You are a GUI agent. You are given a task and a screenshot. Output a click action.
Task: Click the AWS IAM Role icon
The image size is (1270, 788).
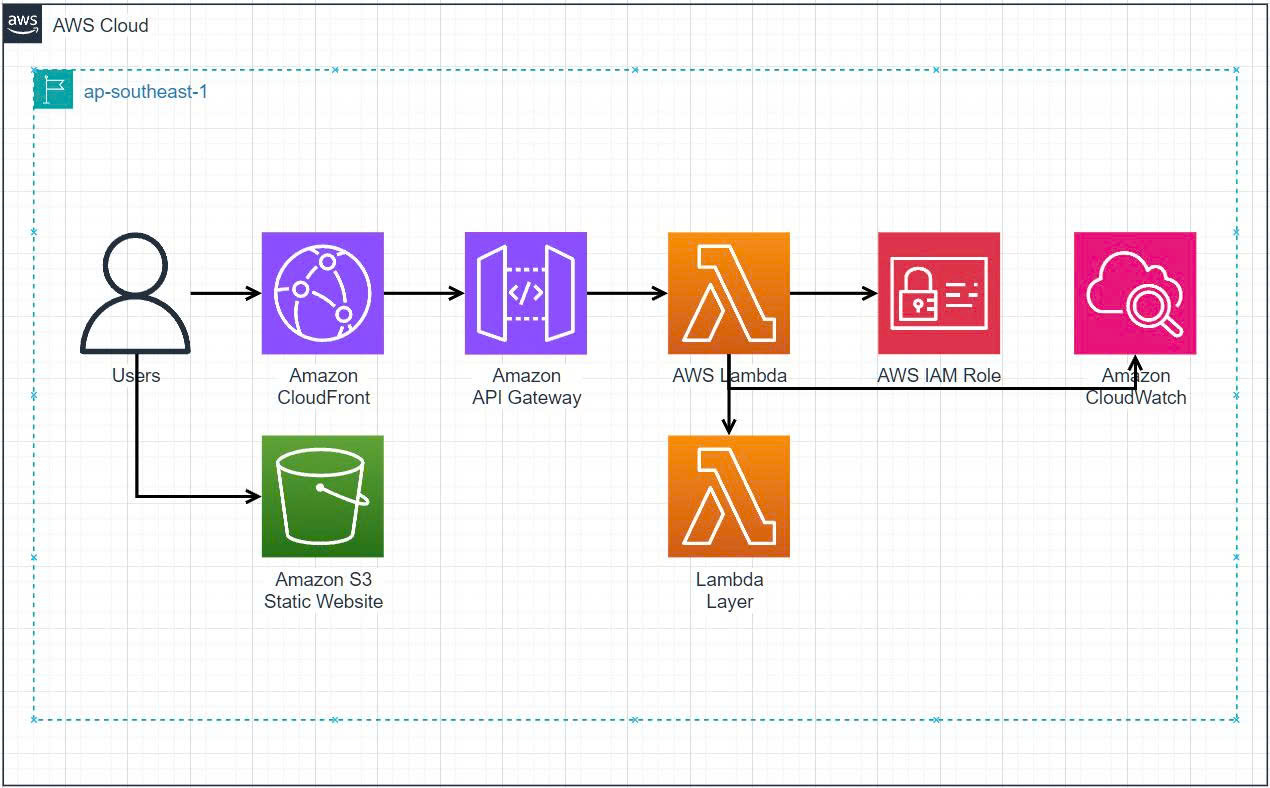coord(938,293)
